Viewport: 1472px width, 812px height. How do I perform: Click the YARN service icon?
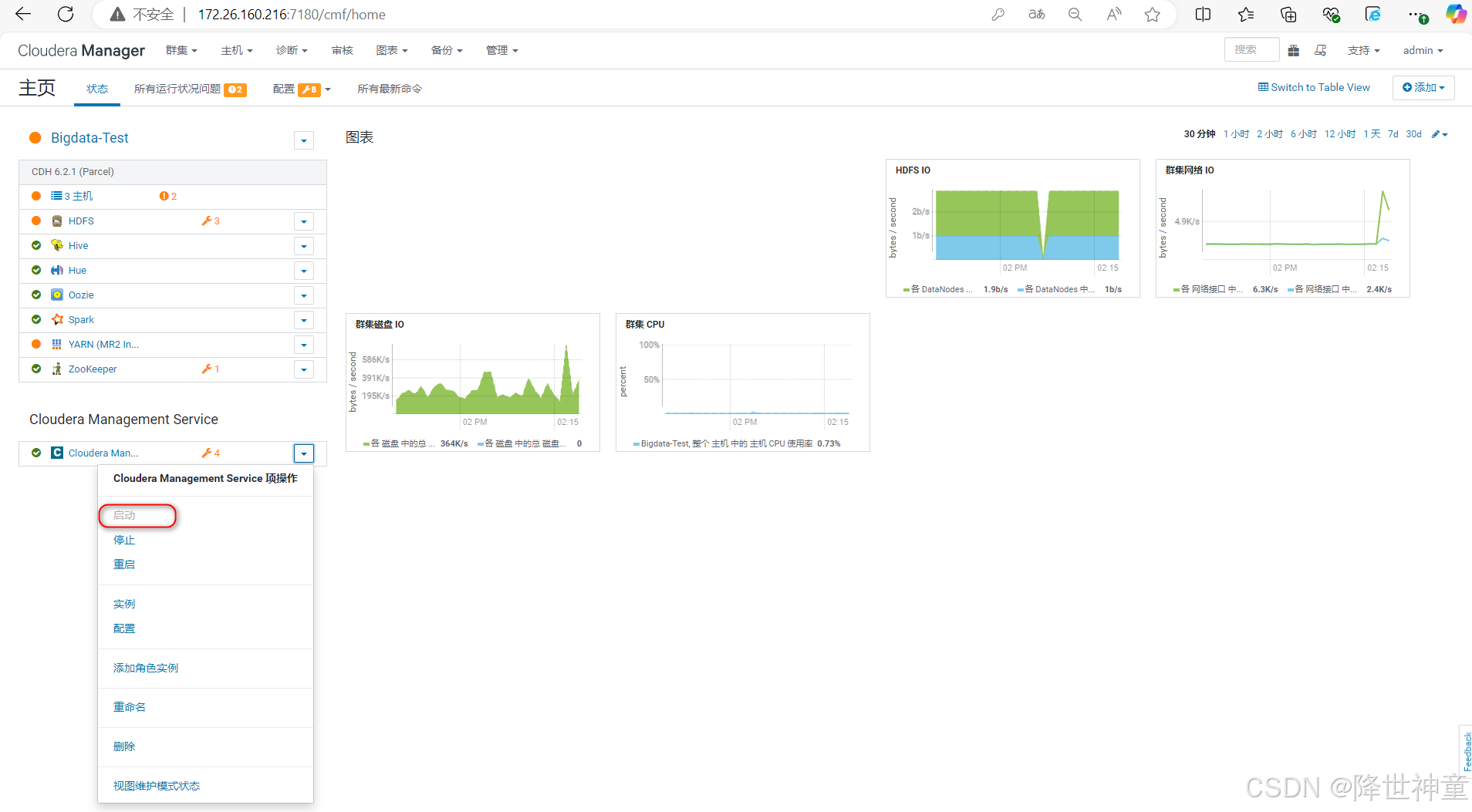click(57, 345)
